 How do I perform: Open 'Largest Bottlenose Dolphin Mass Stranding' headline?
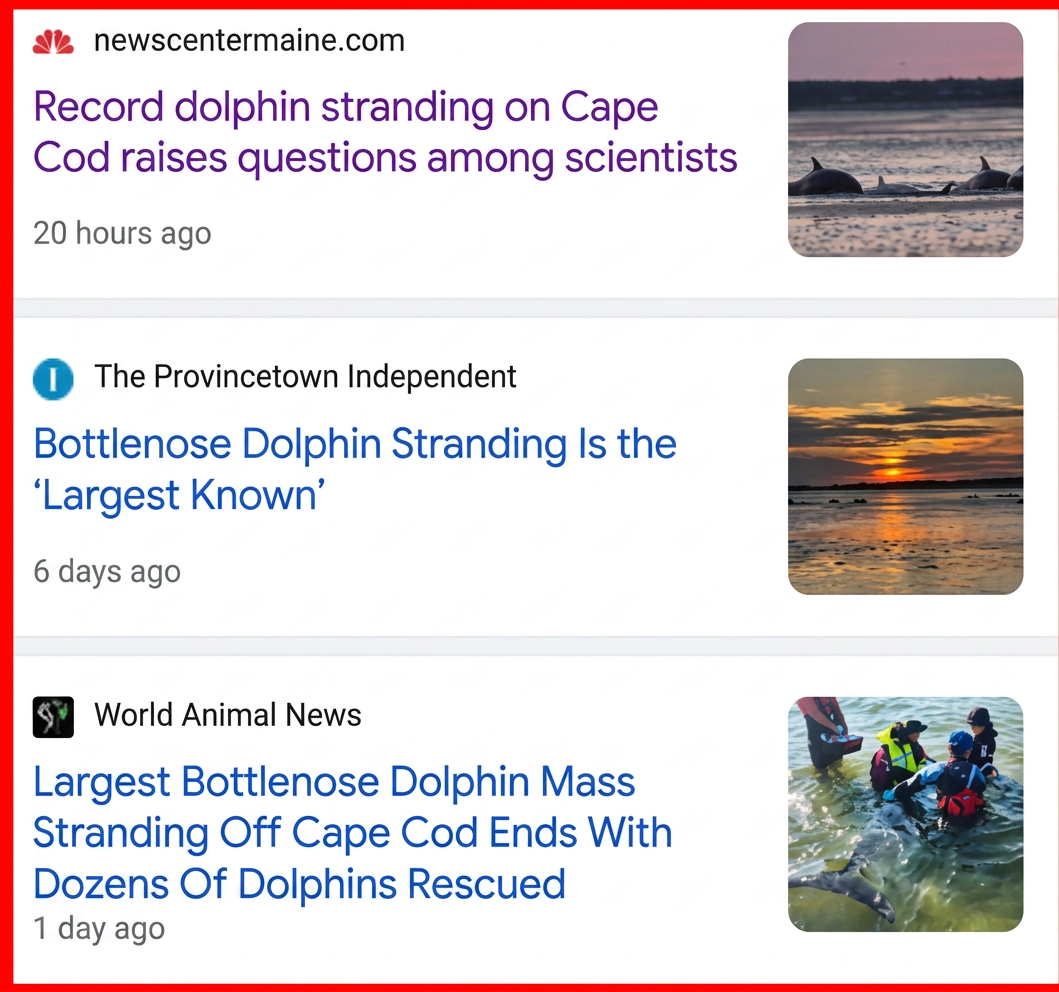[x=353, y=833]
